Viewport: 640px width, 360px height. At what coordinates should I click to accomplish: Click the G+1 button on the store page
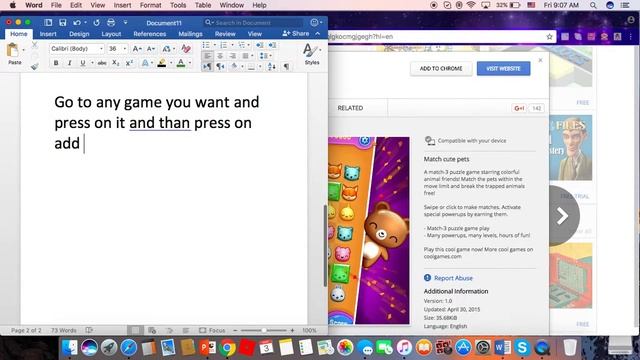[519, 108]
